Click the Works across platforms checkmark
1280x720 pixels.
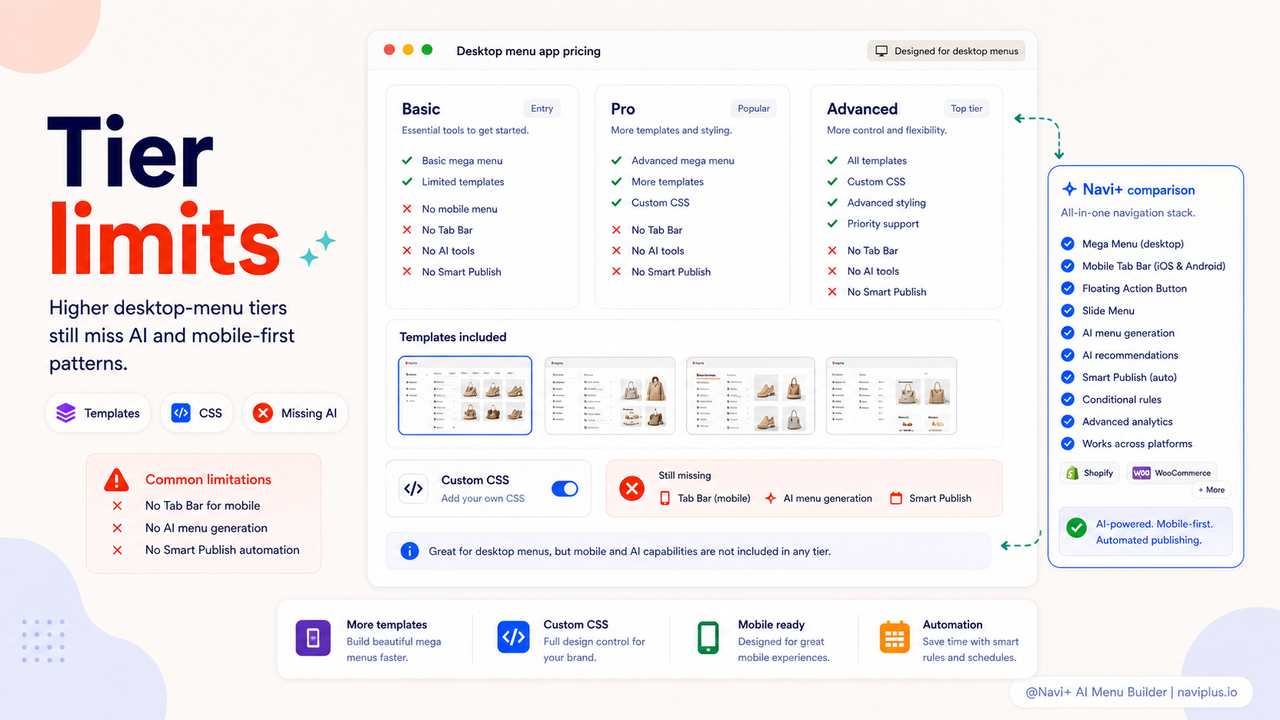coord(1068,444)
